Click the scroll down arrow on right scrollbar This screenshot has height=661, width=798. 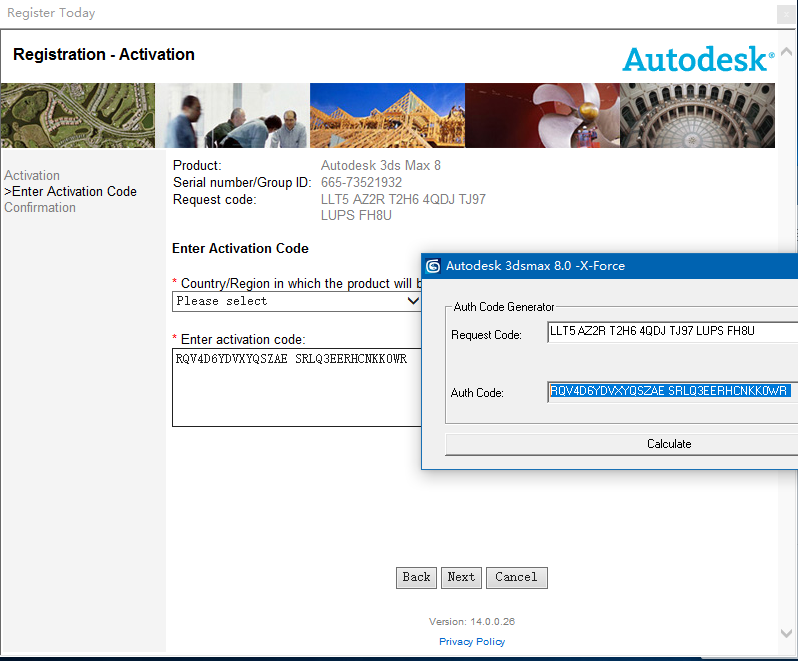tap(787, 633)
